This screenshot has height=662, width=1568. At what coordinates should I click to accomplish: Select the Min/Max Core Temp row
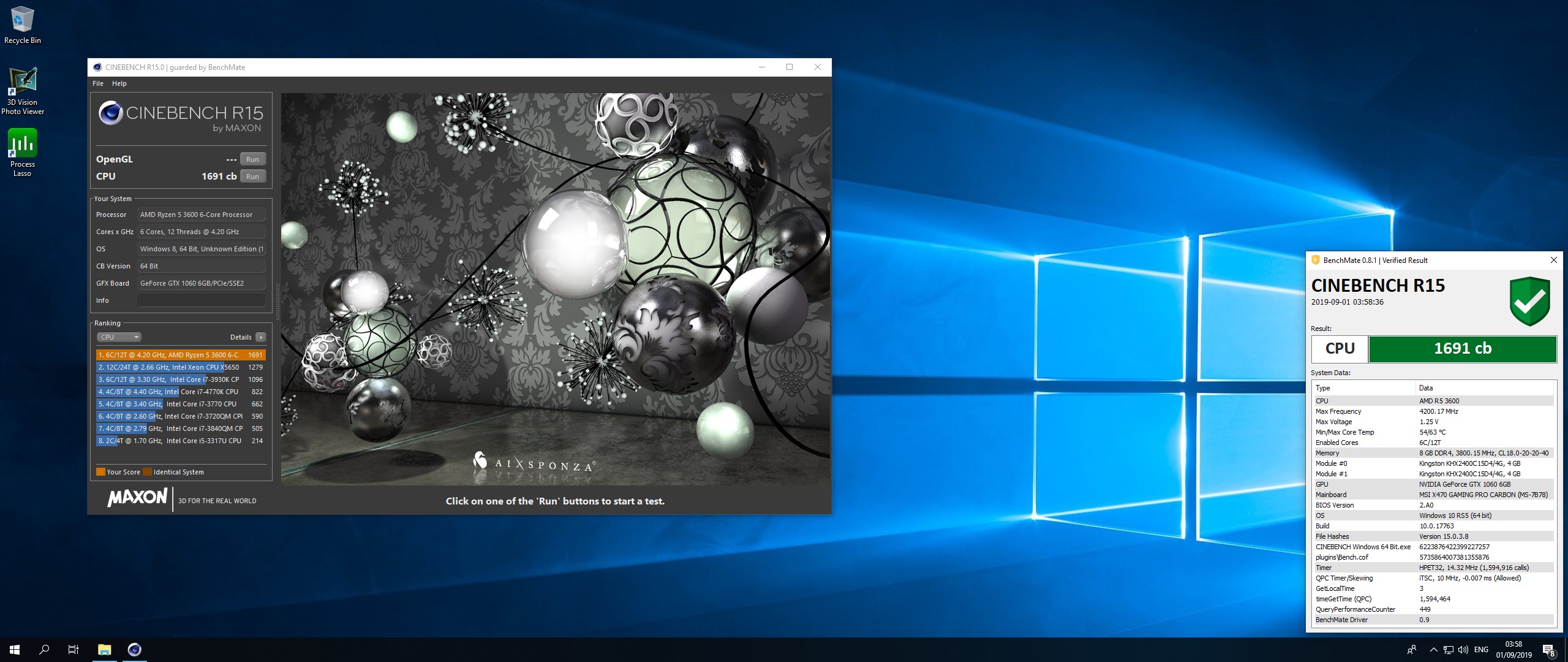point(1433,432)
